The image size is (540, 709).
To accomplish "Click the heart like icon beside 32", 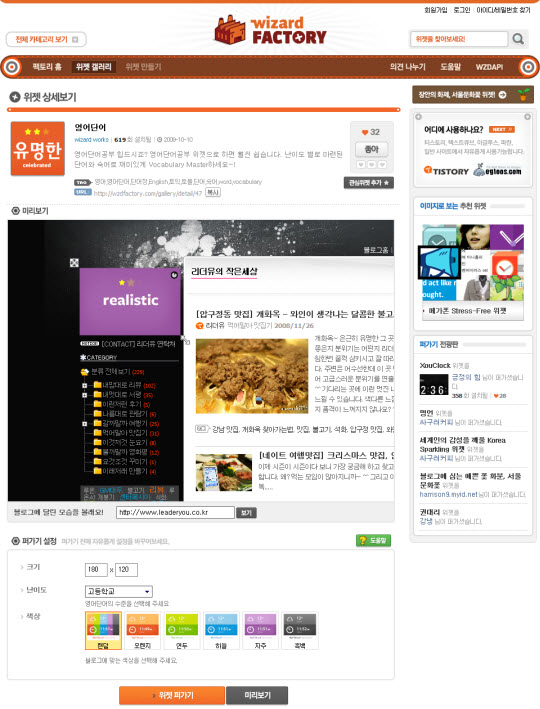I will click(x=365, y=132).
